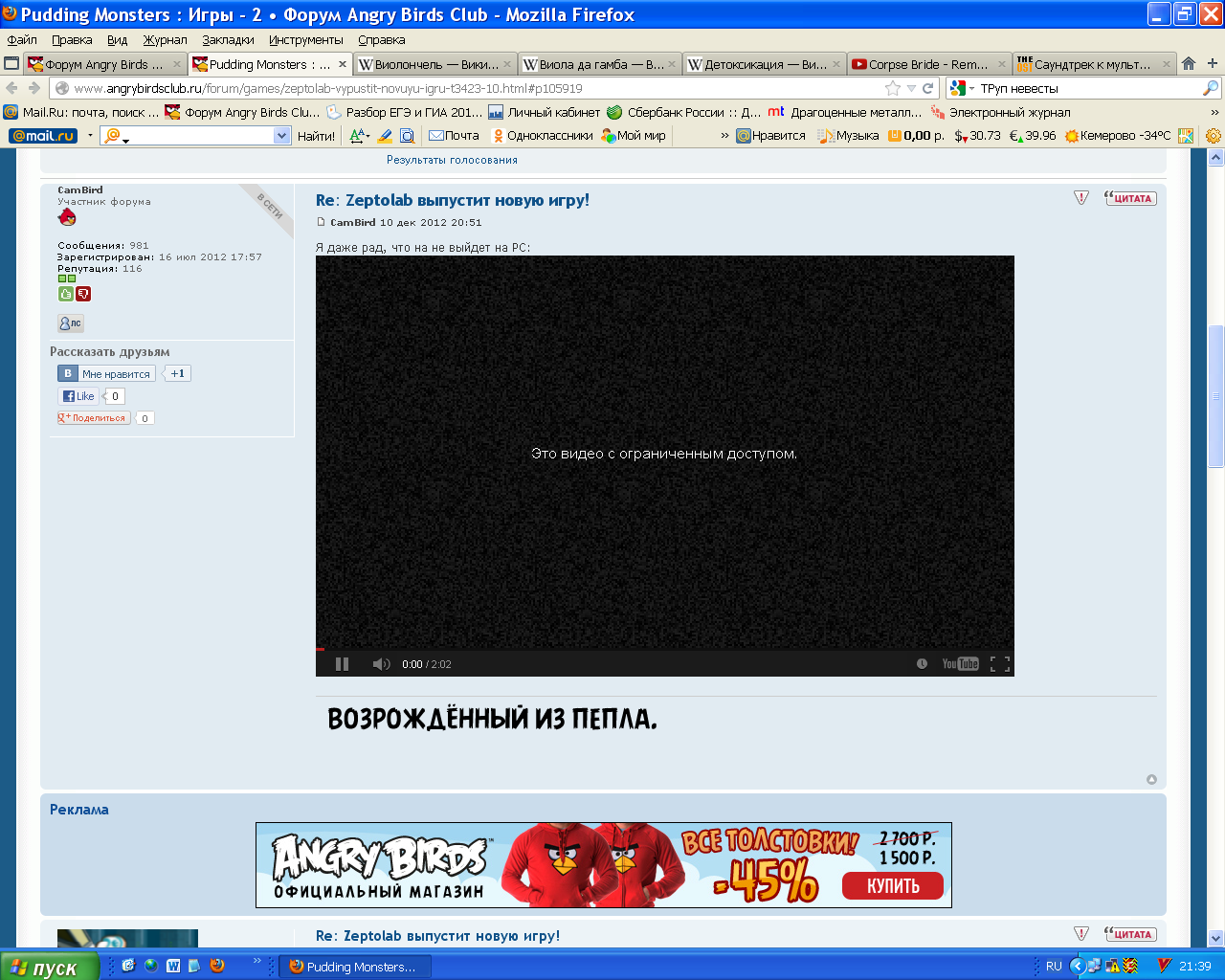Expand bookmarks toolbar overflow chevron
Screen dimensions: 1225x980
[x=1215, y=112]
